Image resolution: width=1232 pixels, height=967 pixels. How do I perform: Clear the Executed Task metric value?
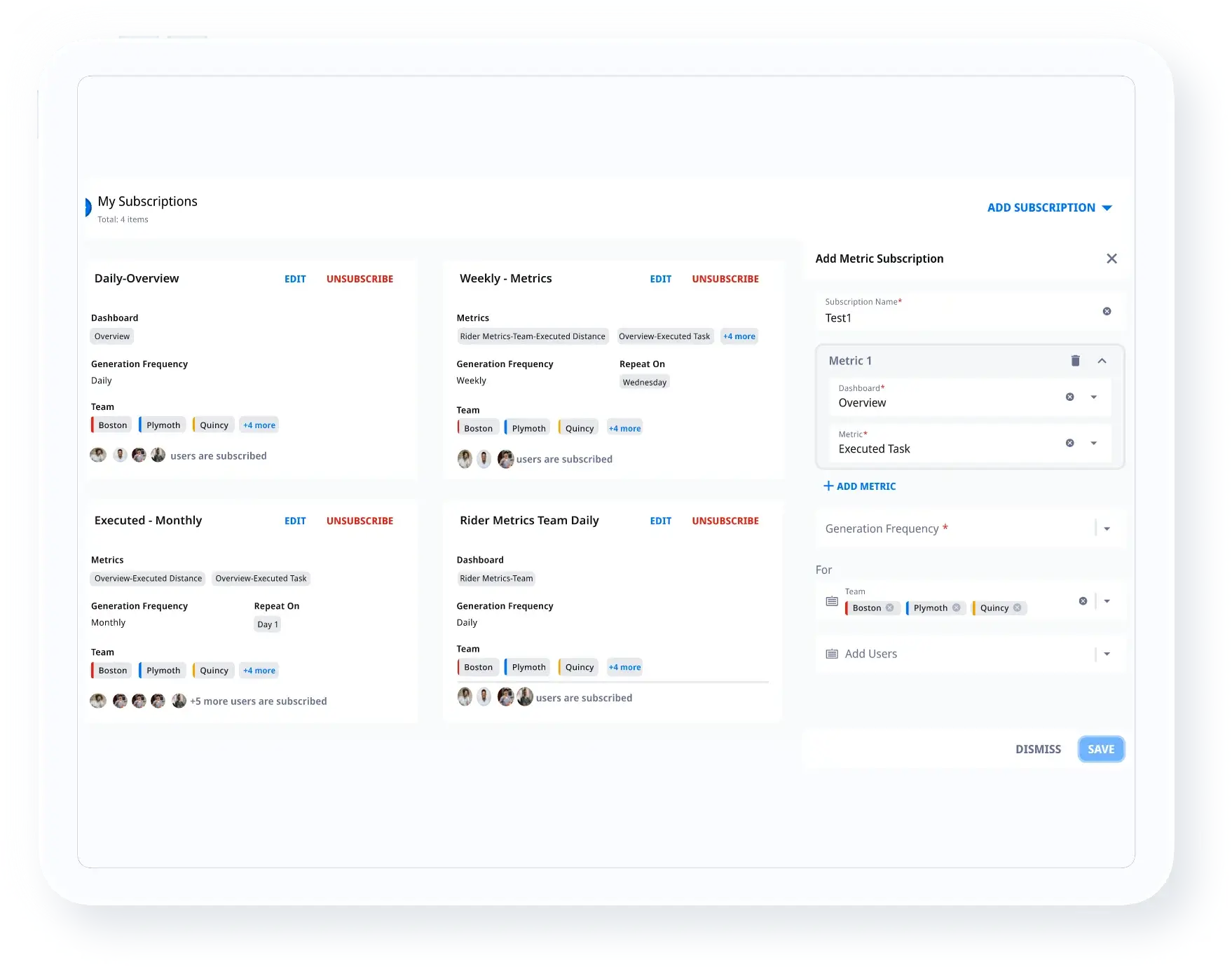(1069, 443)
